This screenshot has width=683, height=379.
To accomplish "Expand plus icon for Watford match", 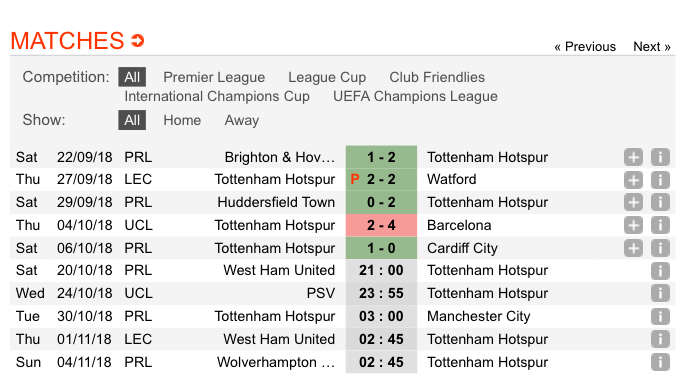I will (633, 180).
